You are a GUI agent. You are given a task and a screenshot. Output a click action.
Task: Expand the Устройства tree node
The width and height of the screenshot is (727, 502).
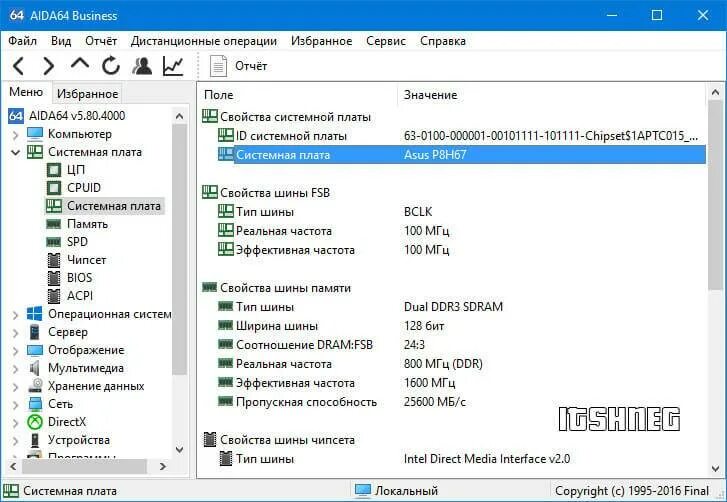15,440
